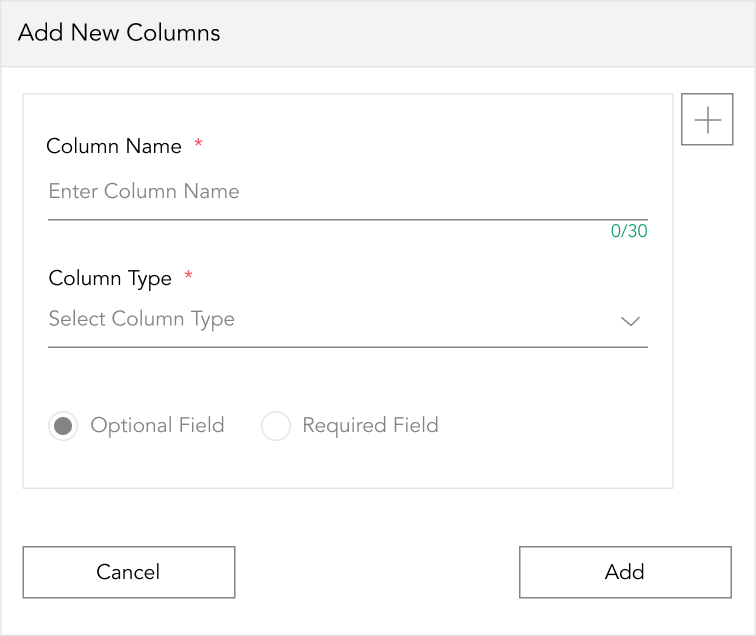
Task: Click the Select Column Type placeholder text
Action: pyautogui.click(x=142, y=320)
